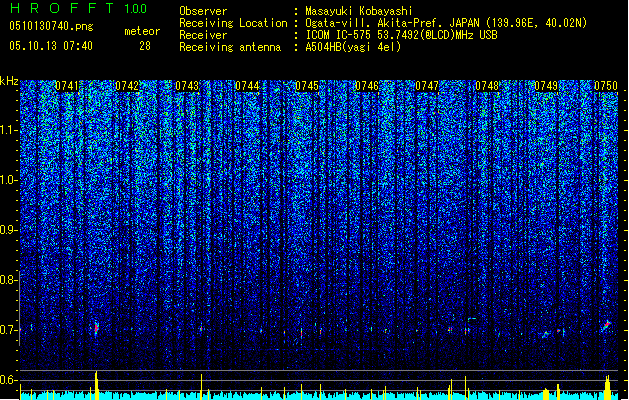Select the 0747 time marker
The height and width of the screenshot is (400, 629).
[x=427, y=86]
